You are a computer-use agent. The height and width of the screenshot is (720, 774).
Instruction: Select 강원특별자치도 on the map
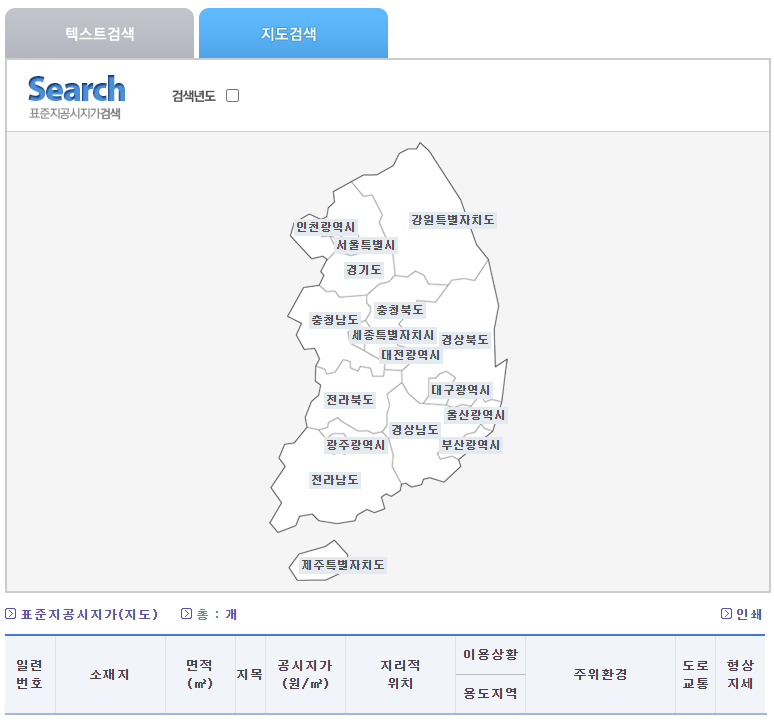click(453, 220)
